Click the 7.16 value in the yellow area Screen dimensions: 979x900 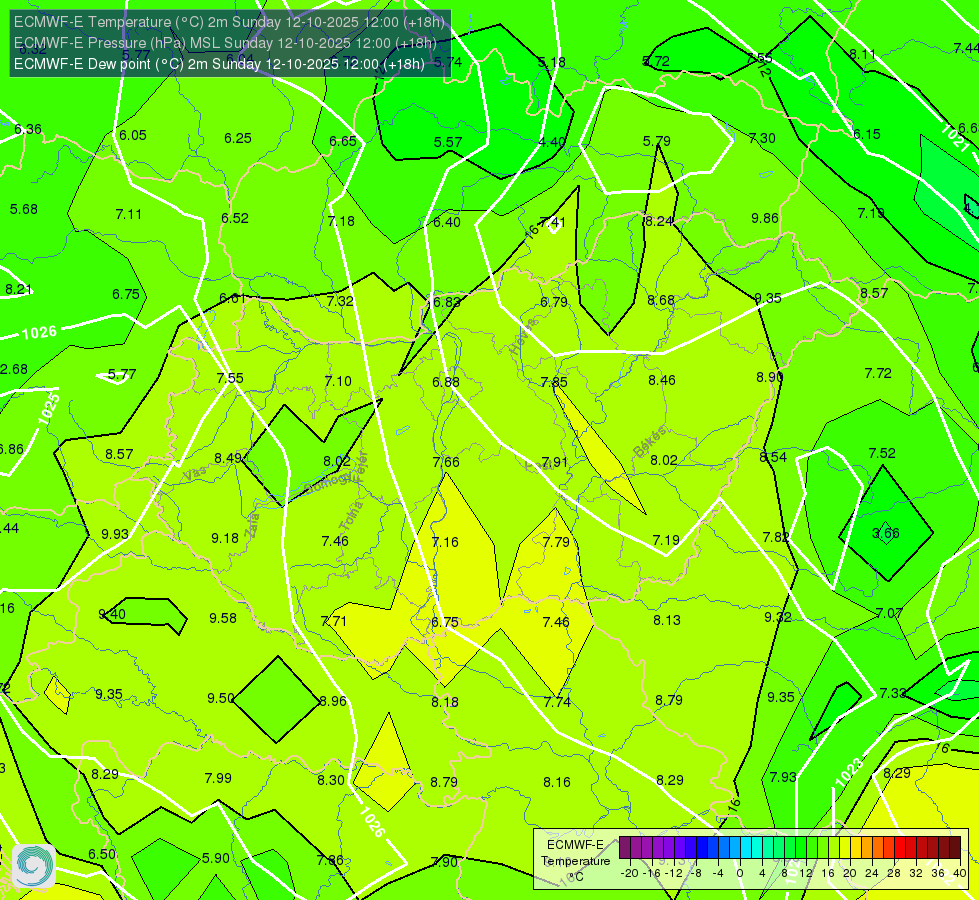click(445, 541)
